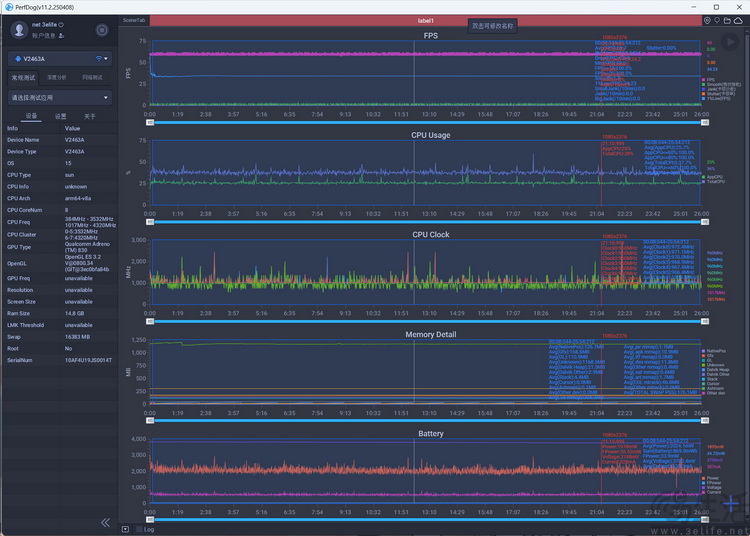Click inside the FPS chart plot area
The width and height of the screenshot is (750, 536).
[426, 73]
